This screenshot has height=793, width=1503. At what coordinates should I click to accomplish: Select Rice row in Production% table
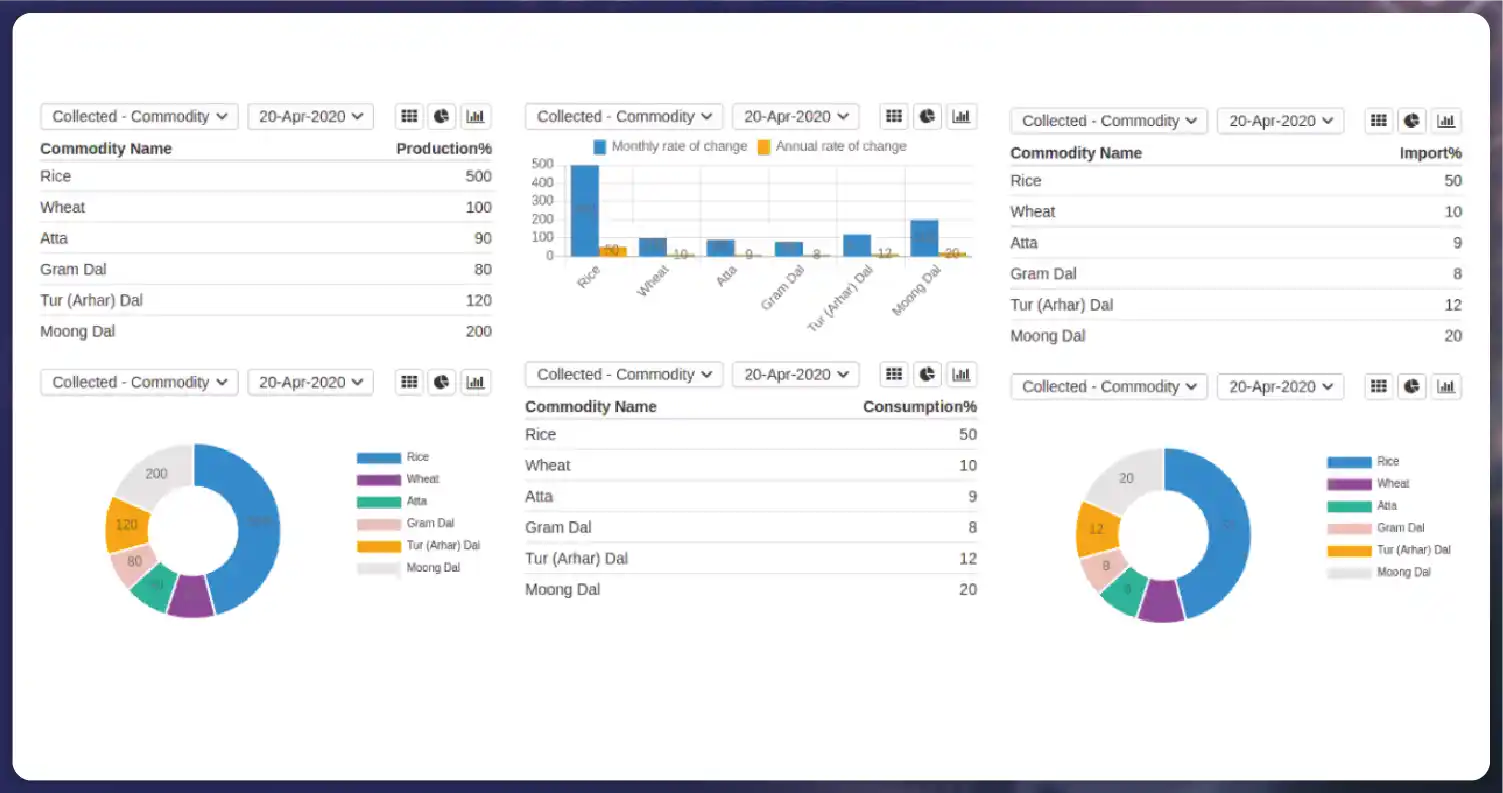pyautogui.click(x=266, y=176)
